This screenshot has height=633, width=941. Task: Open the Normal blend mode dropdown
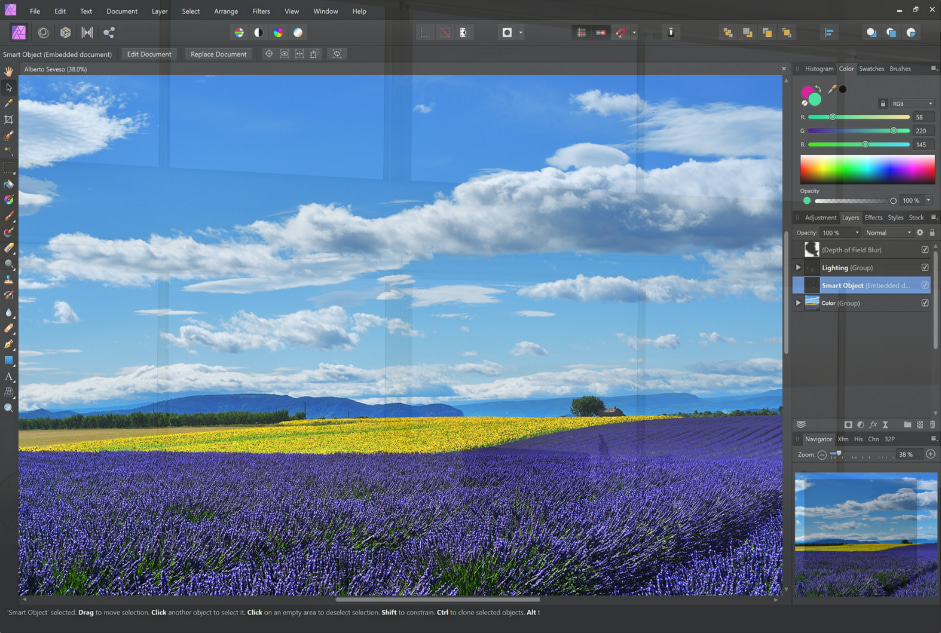[888, 232]
